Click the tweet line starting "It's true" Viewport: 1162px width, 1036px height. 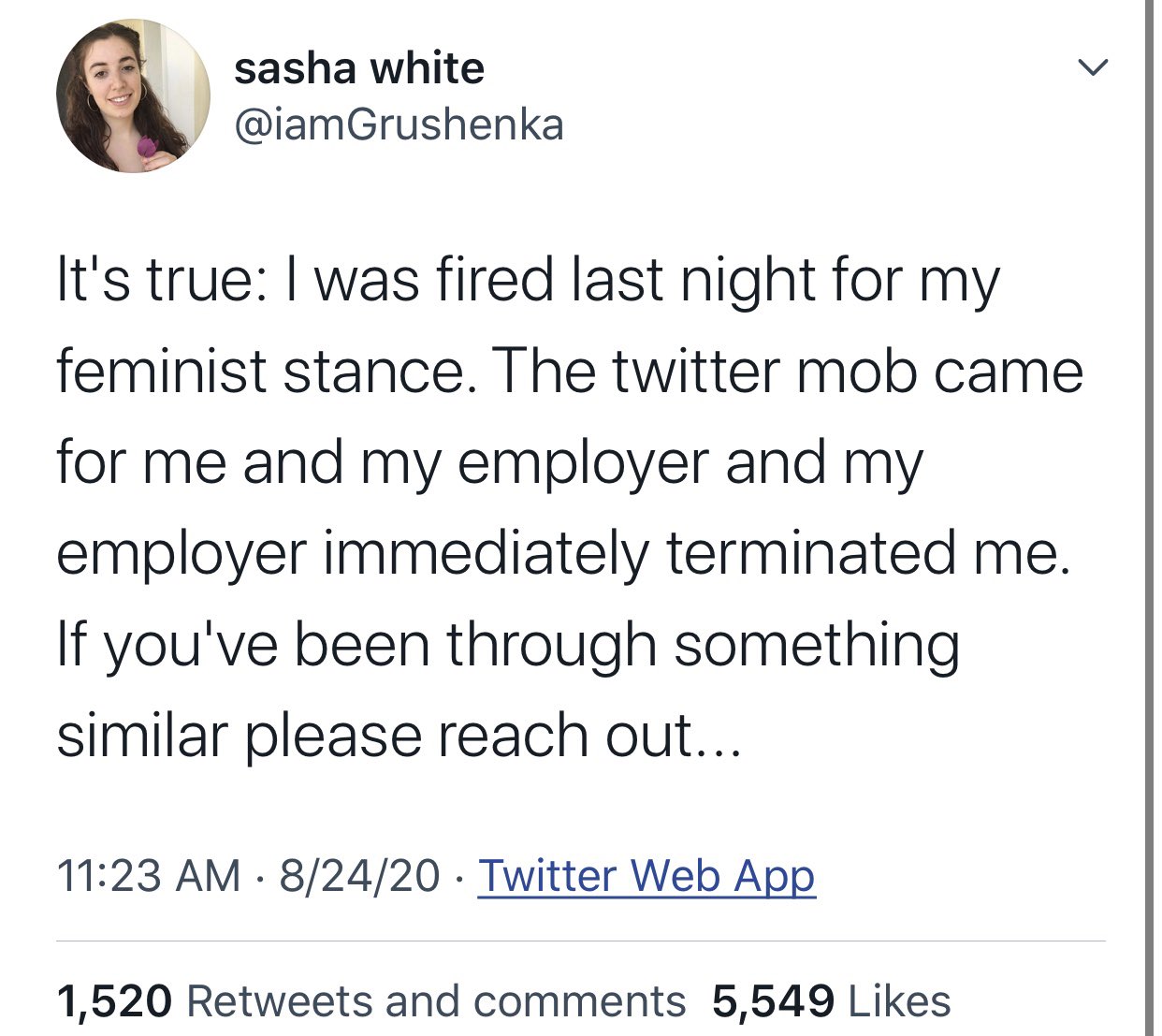(528, 281)
